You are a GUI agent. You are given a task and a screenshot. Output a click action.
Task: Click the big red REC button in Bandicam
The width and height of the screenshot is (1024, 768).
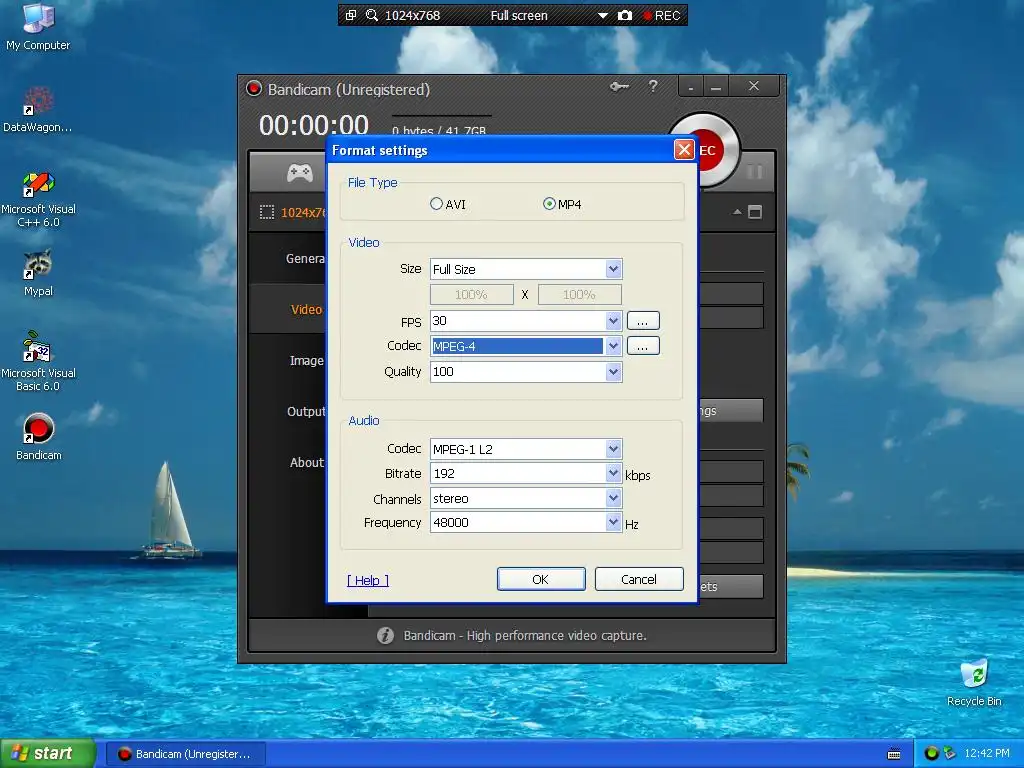coord(707,150)
